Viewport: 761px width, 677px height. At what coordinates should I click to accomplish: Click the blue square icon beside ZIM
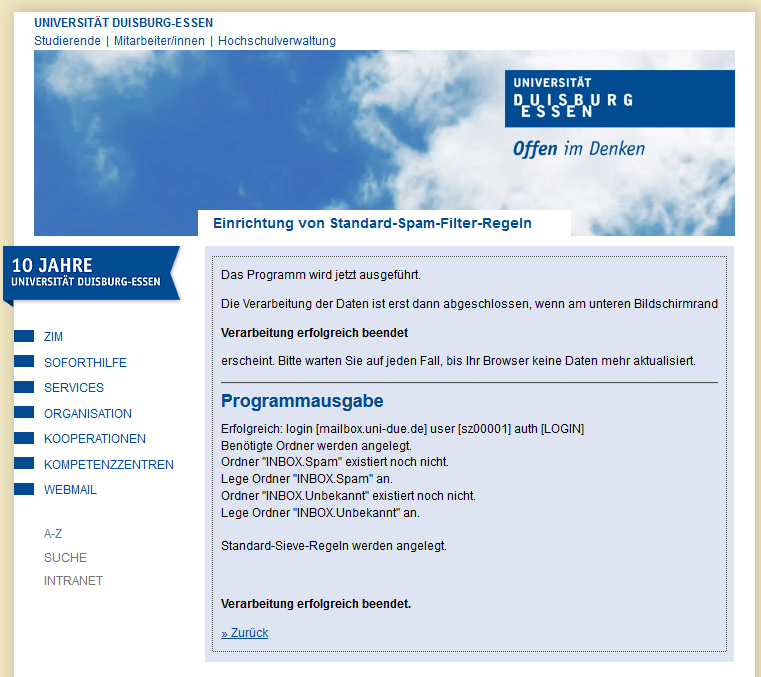[24, 337]
